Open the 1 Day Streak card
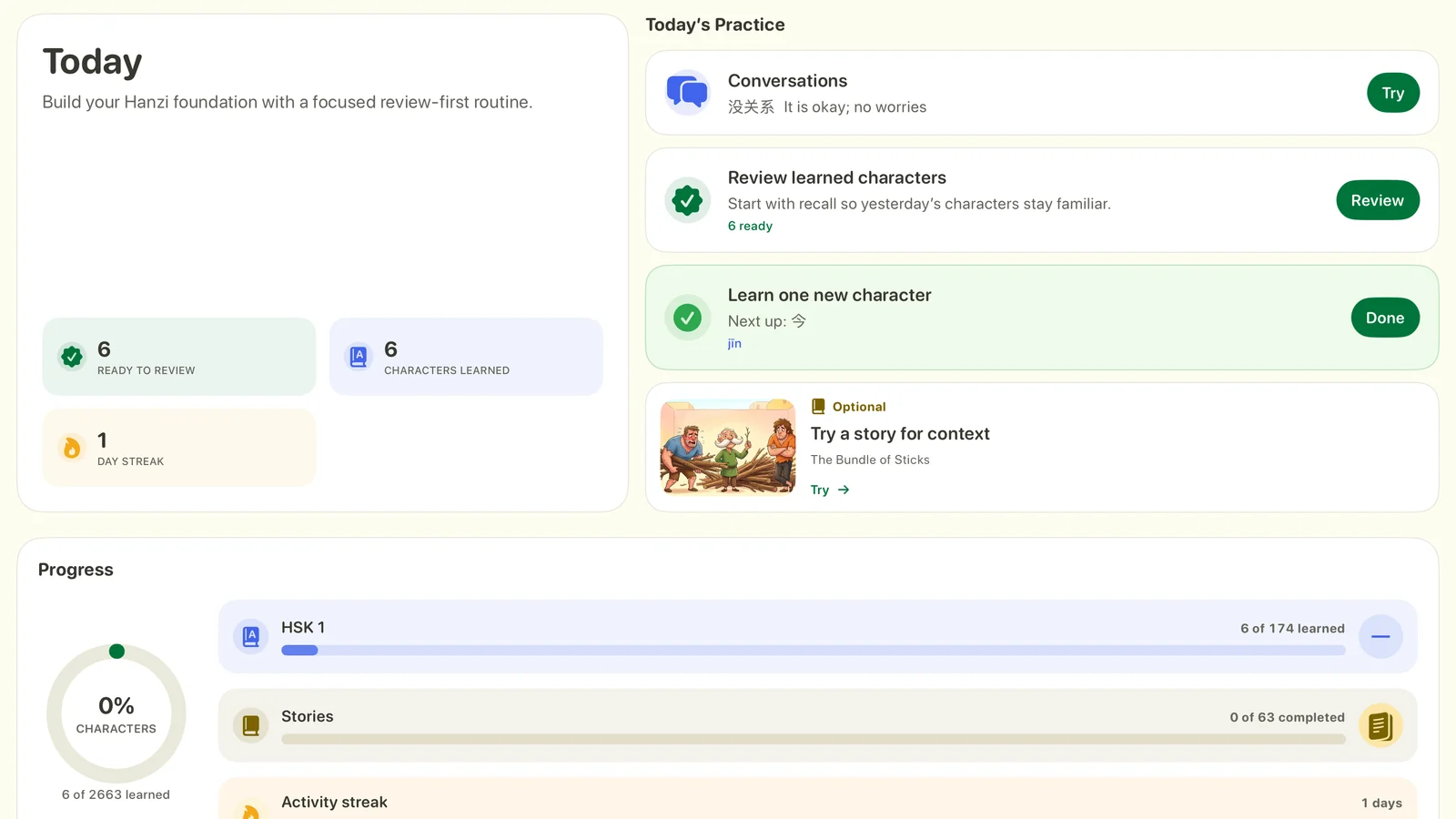 click(179, 448)
